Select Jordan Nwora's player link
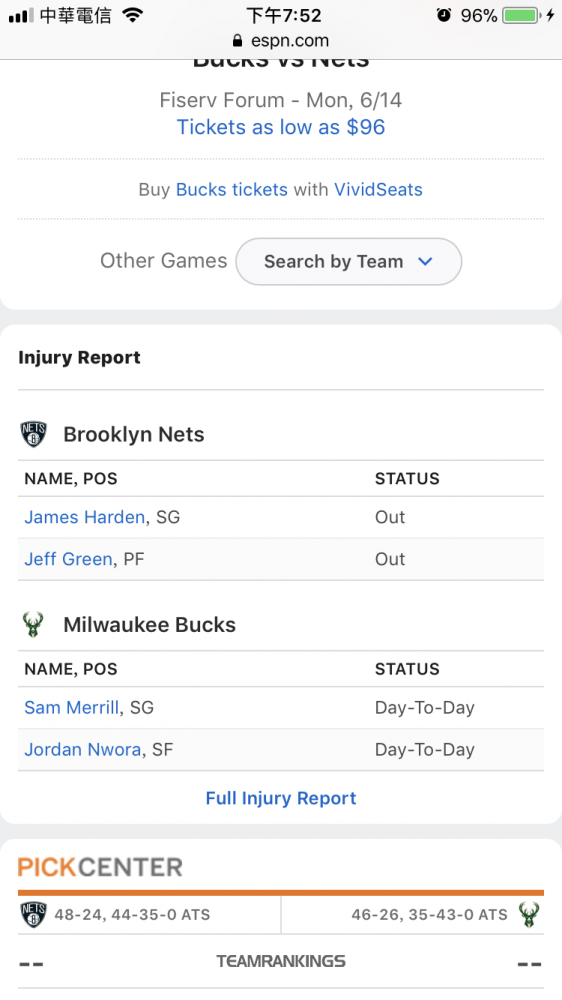The height and width of the screenshot is (1000, 562). 83,749
